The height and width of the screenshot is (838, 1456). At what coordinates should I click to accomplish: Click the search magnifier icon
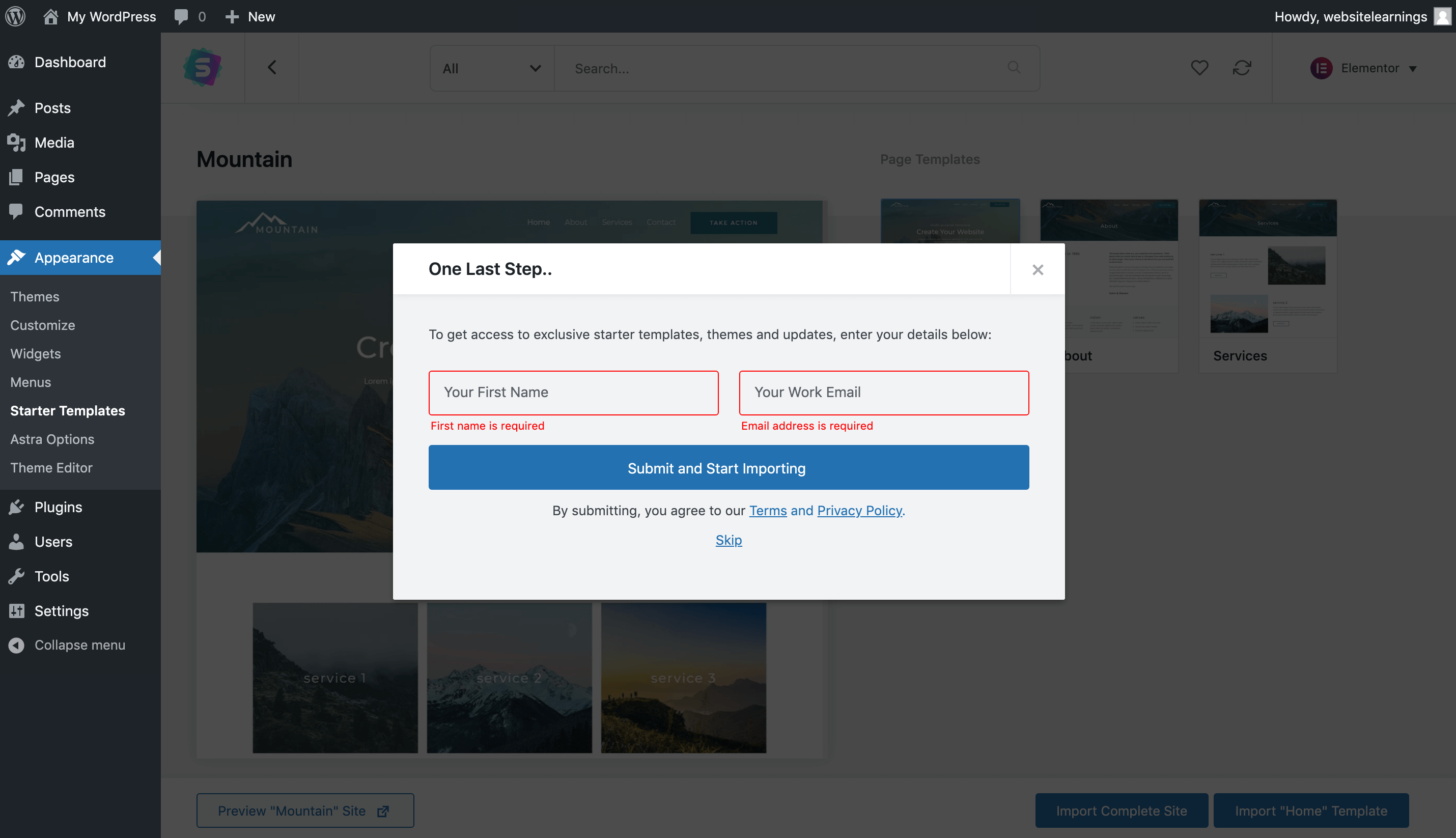click(x=1014, y=67)
